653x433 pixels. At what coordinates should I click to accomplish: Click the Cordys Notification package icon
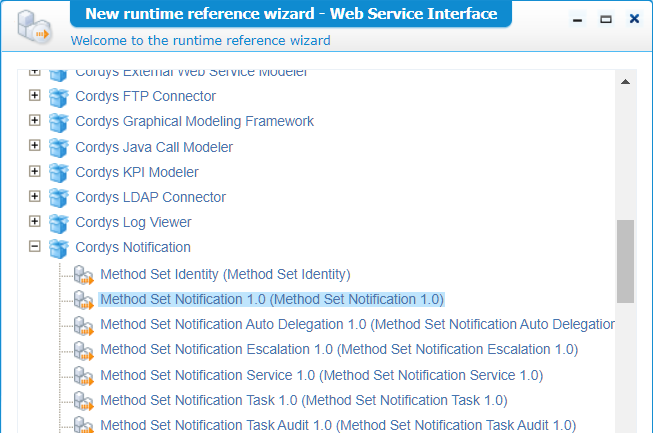click(59, 248)
